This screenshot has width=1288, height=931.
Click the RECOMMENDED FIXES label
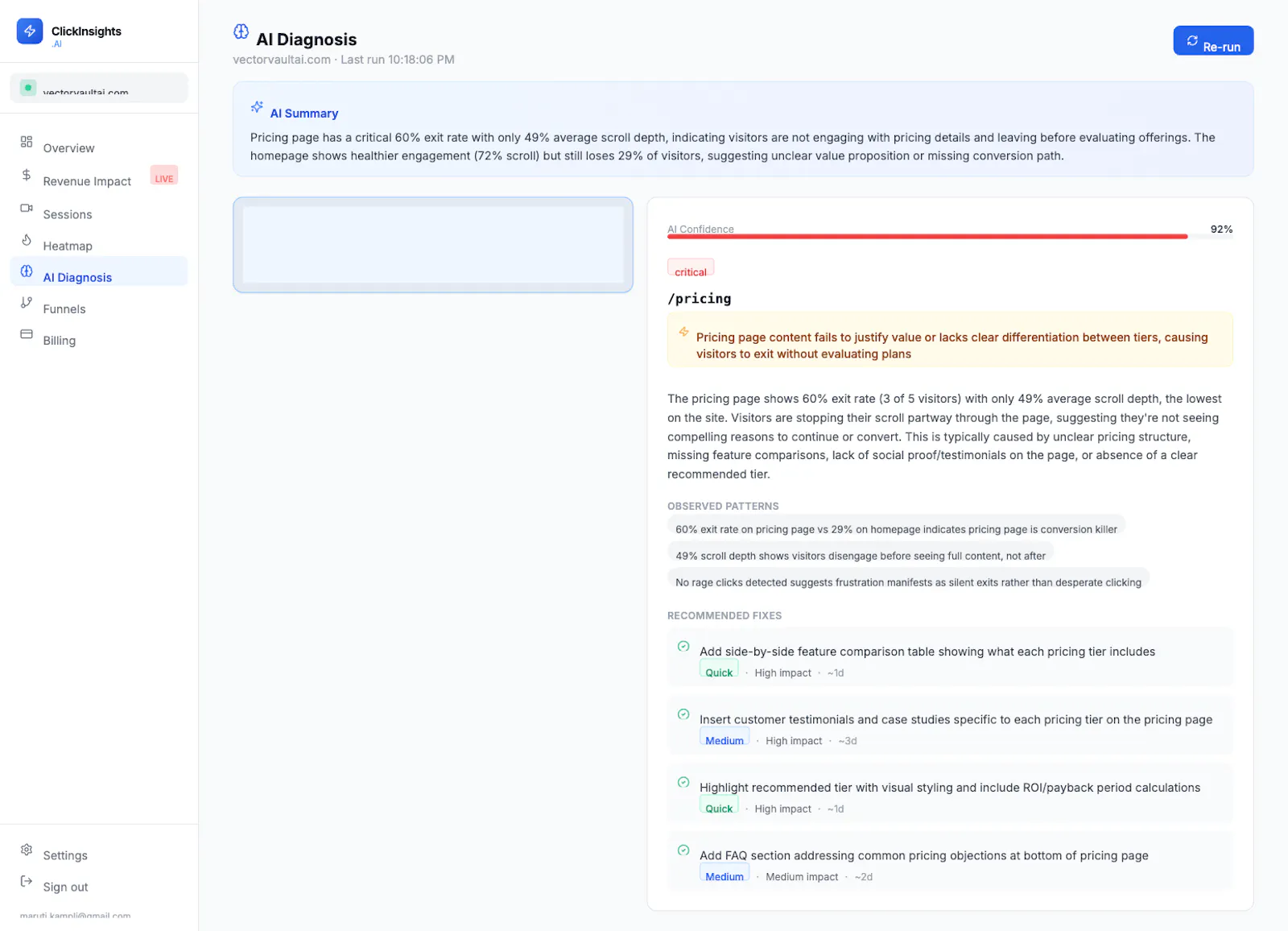tap(724, 615)
